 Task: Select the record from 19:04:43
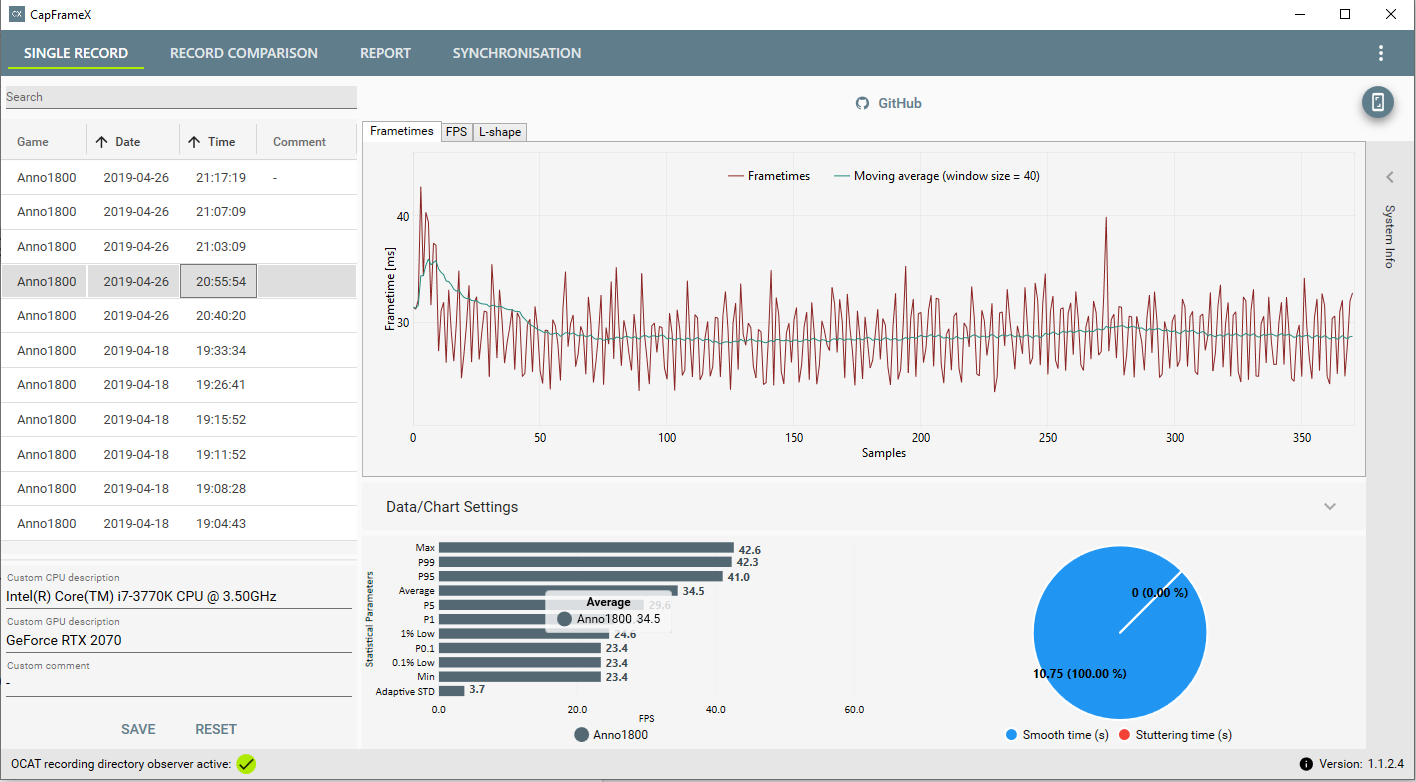(179, 523)
